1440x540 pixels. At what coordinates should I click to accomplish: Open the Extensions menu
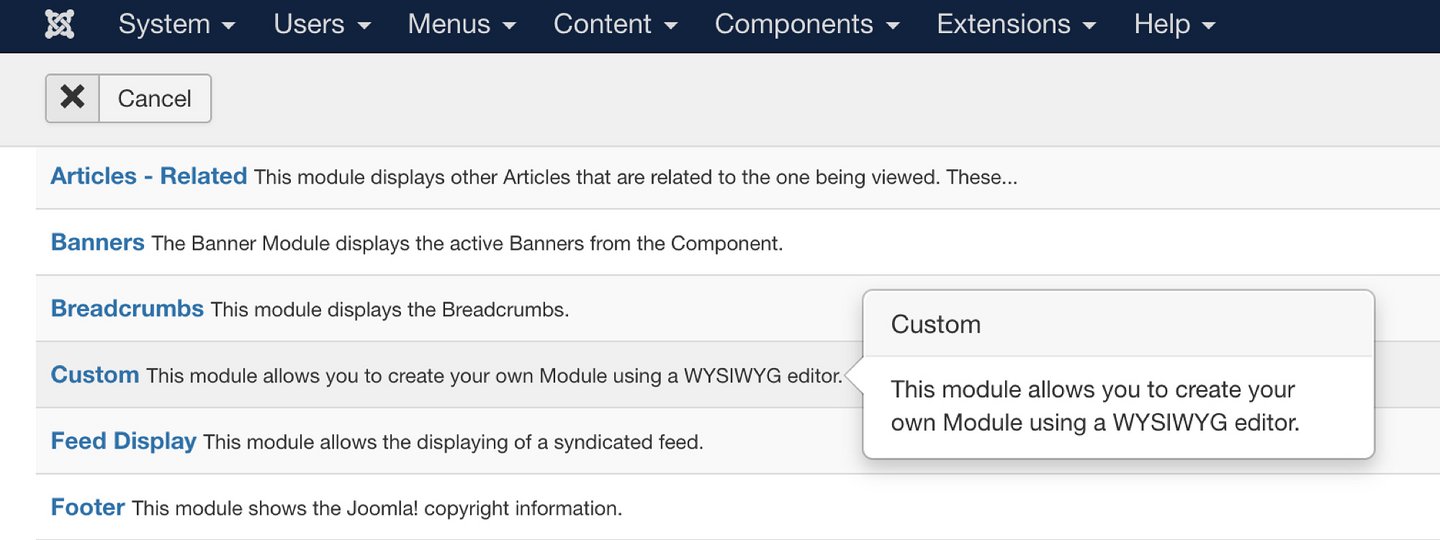coord(1016,24)
